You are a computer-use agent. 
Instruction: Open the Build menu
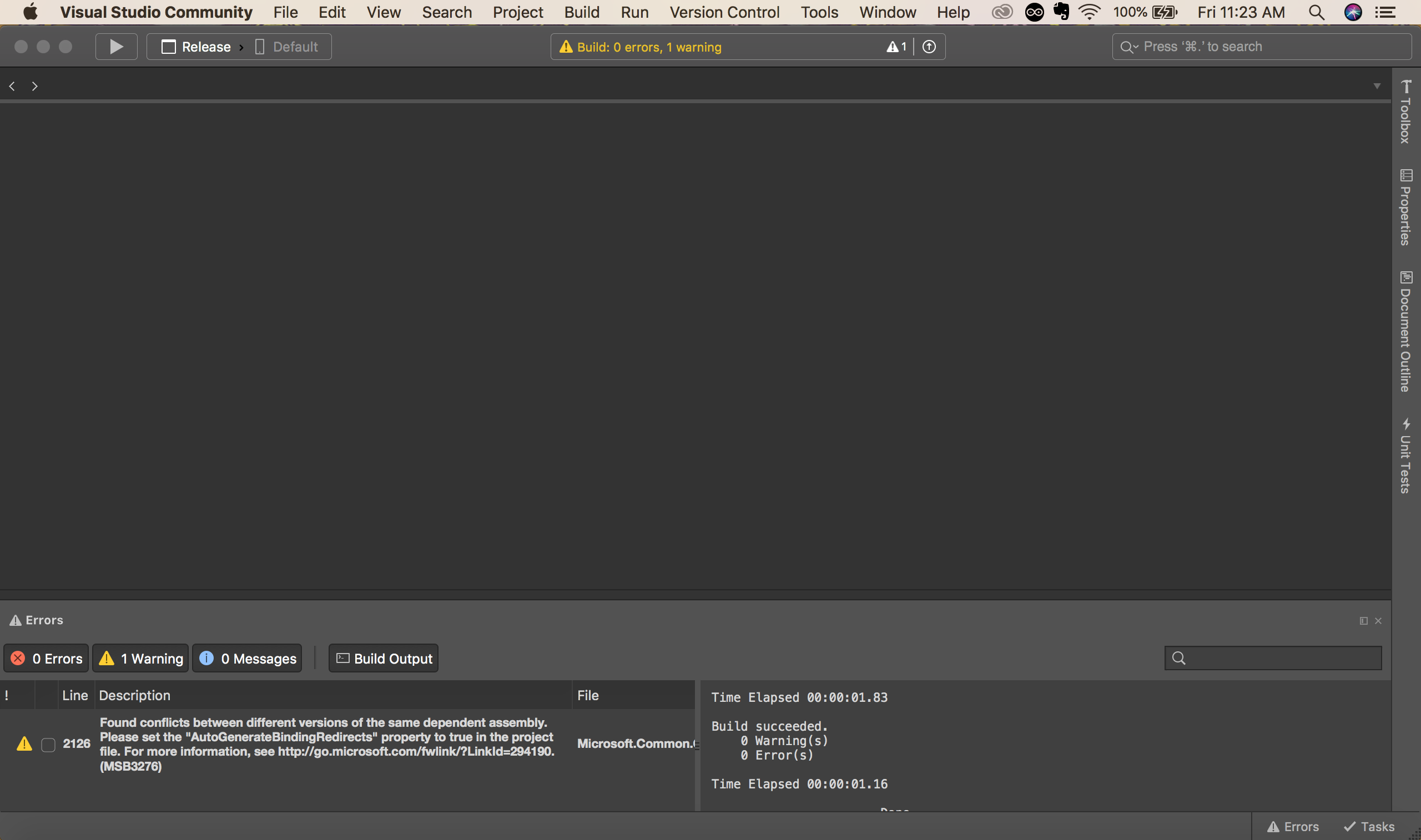[x=581, y=12]
